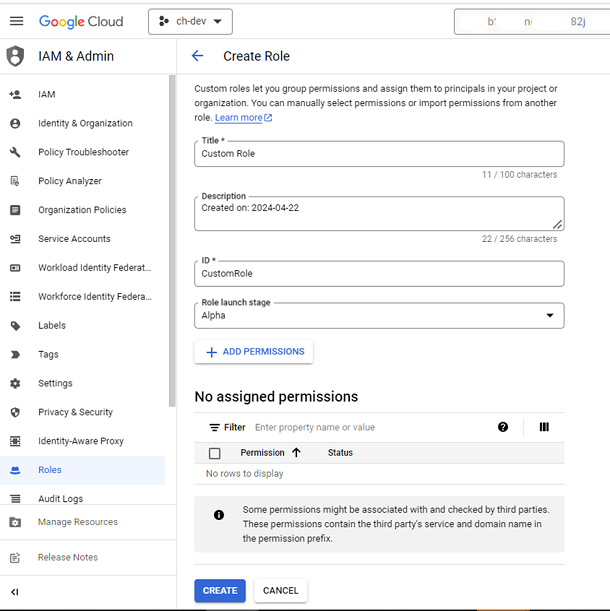Go to Organization Policies in sidebar

pos(82,210)
